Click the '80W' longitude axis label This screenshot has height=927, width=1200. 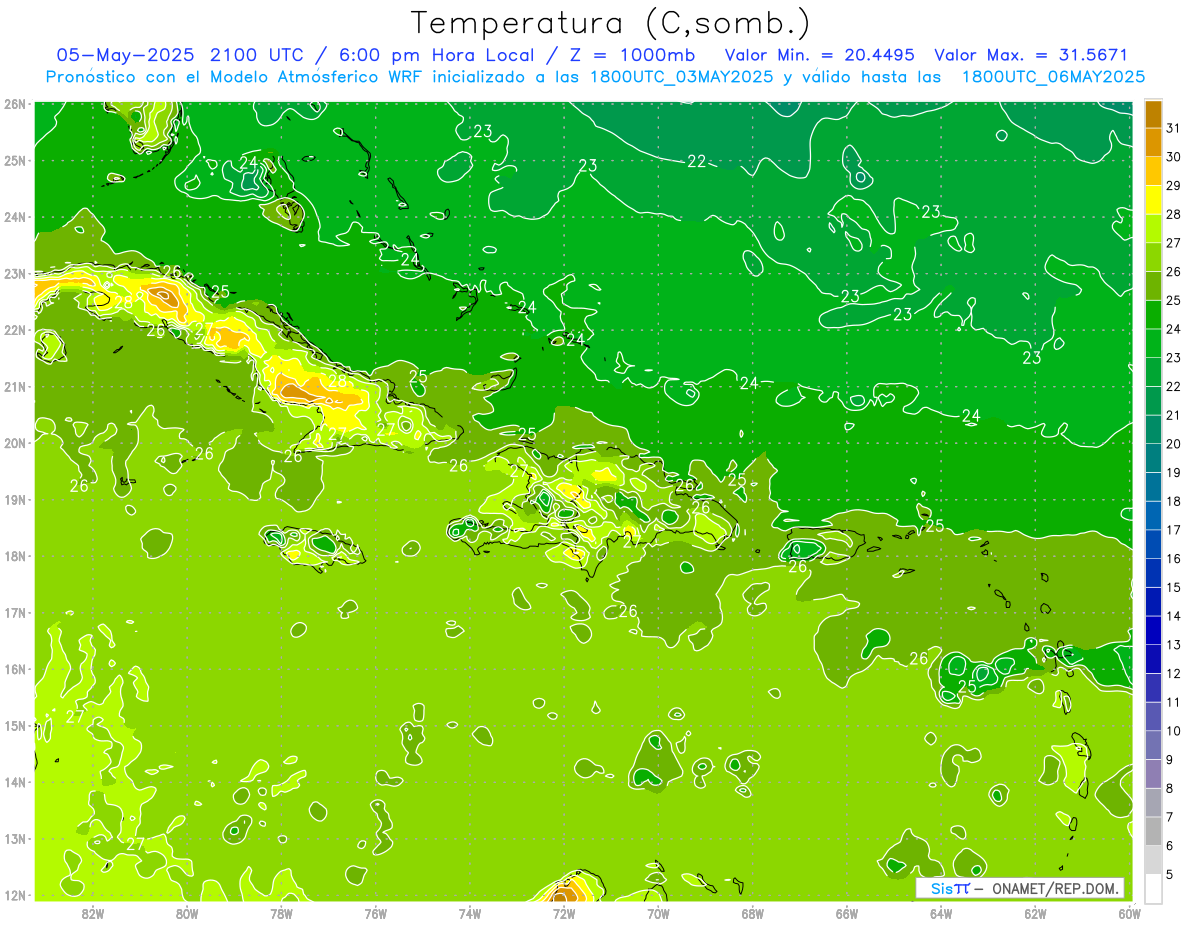[187, 913]
